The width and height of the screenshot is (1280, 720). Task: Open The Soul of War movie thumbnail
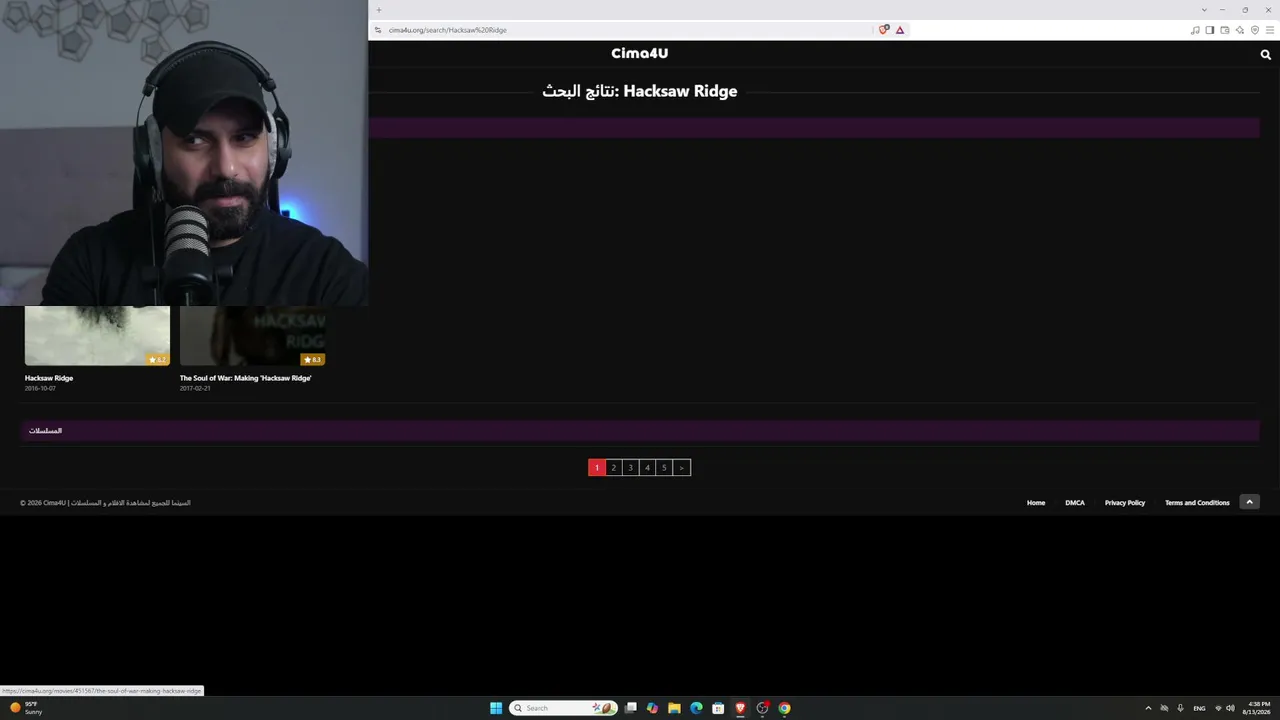(x=252, y=336)
